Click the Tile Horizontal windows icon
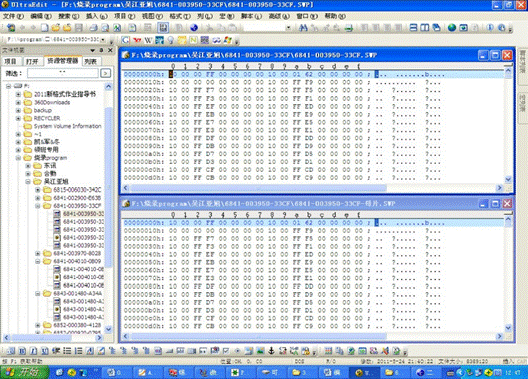528x379 pixels. 414,28
